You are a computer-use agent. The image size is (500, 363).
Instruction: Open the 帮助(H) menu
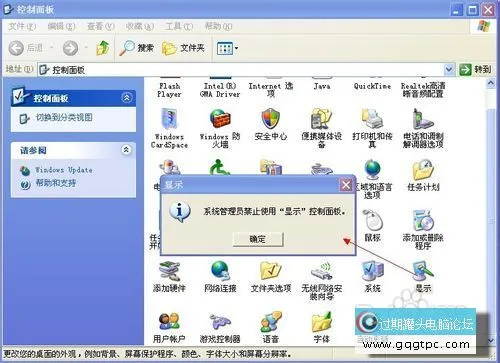(x=218, y=26)
